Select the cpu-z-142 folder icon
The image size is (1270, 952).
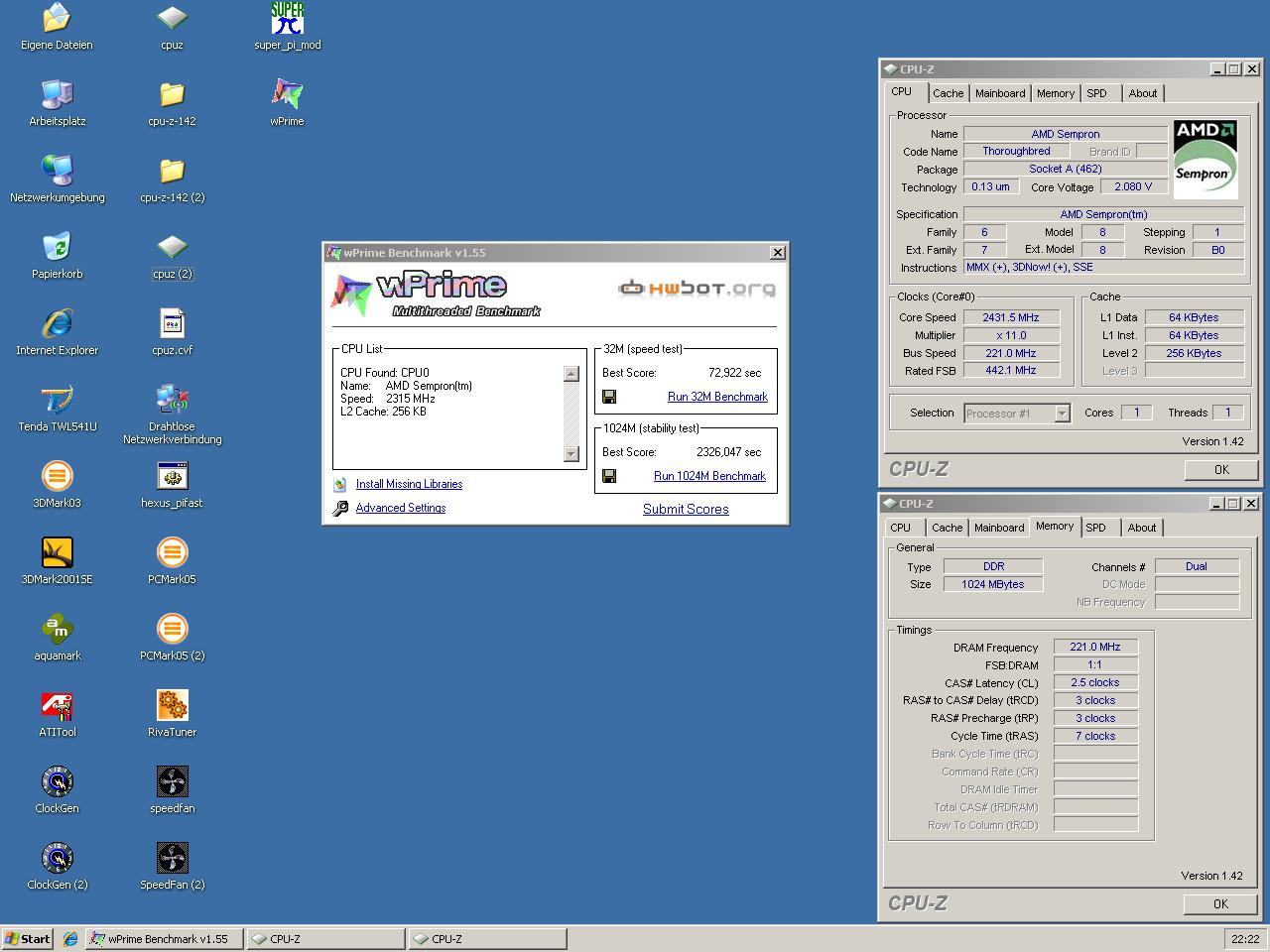click(172, 103)
